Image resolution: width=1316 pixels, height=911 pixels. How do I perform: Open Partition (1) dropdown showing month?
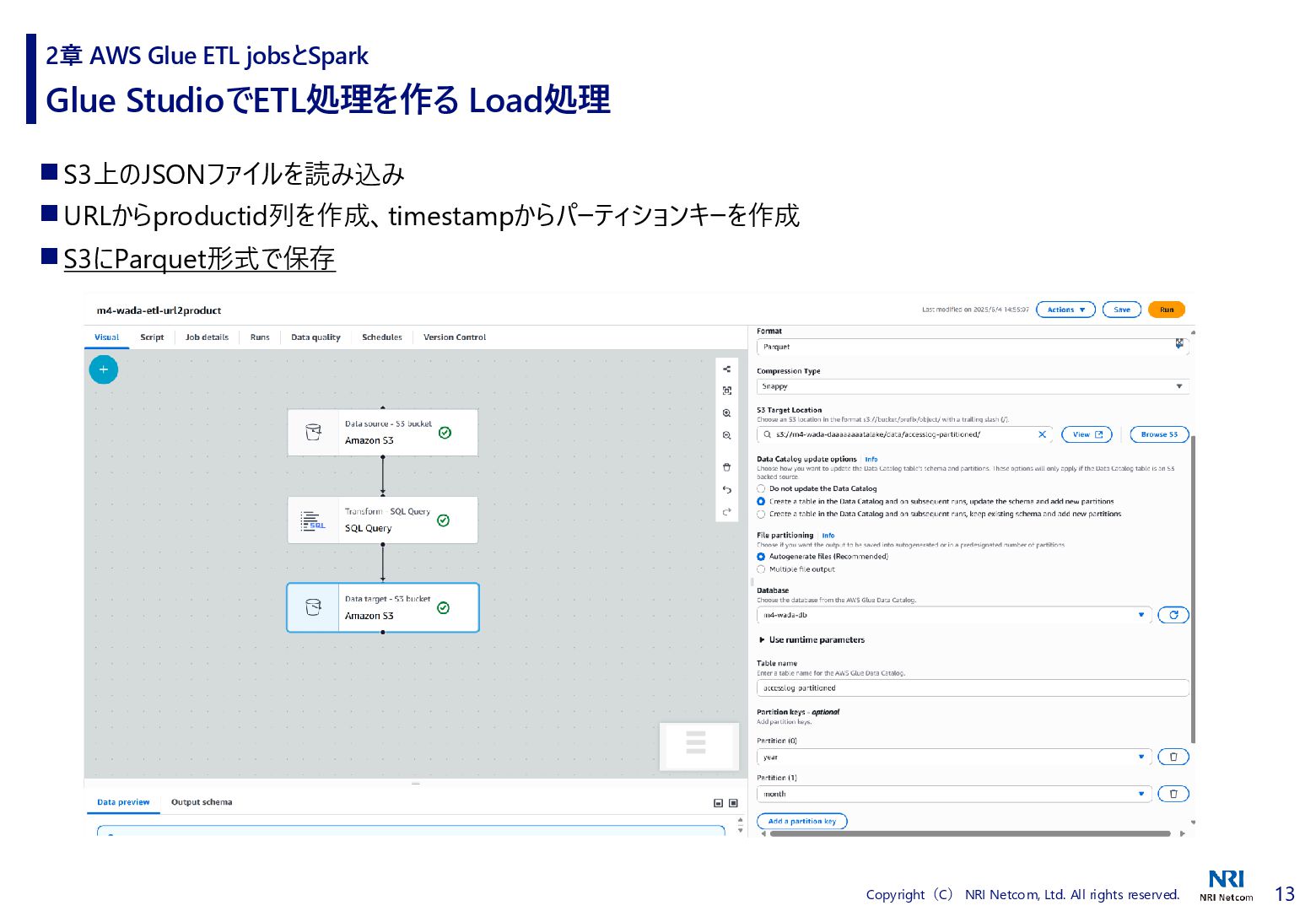954,794
